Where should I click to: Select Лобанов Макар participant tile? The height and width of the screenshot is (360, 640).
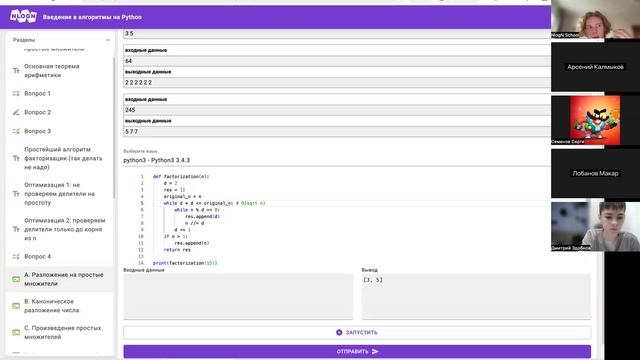coord(596,173)
